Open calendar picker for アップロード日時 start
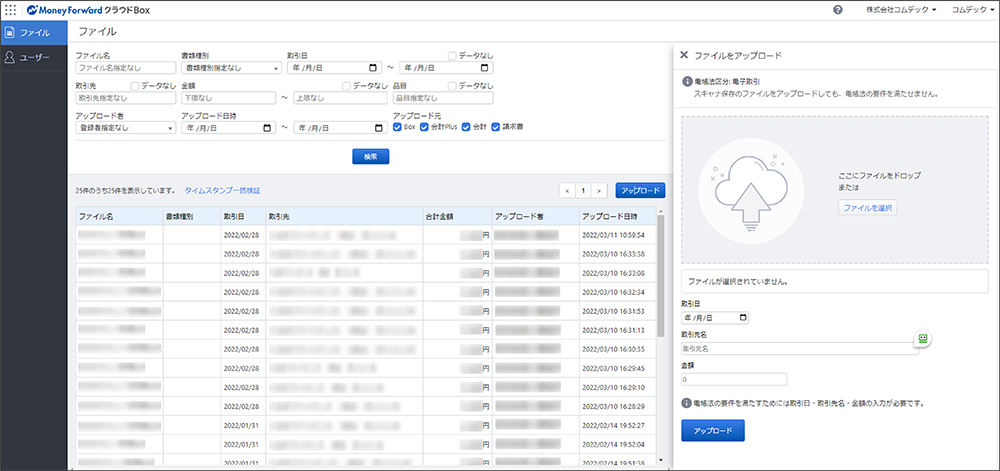 (x=267, y=128)
